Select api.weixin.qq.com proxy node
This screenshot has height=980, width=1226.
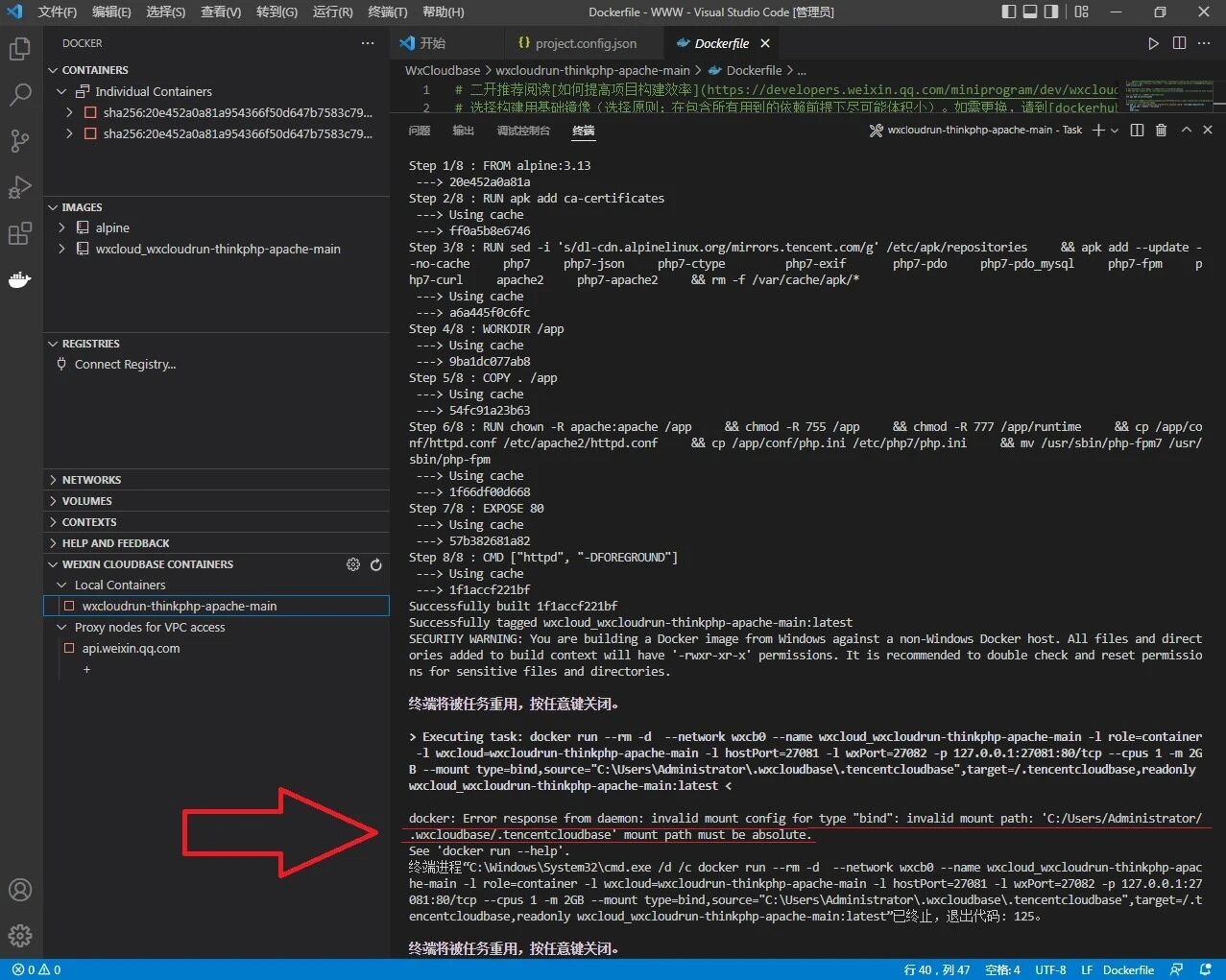(x=131, y=648)
